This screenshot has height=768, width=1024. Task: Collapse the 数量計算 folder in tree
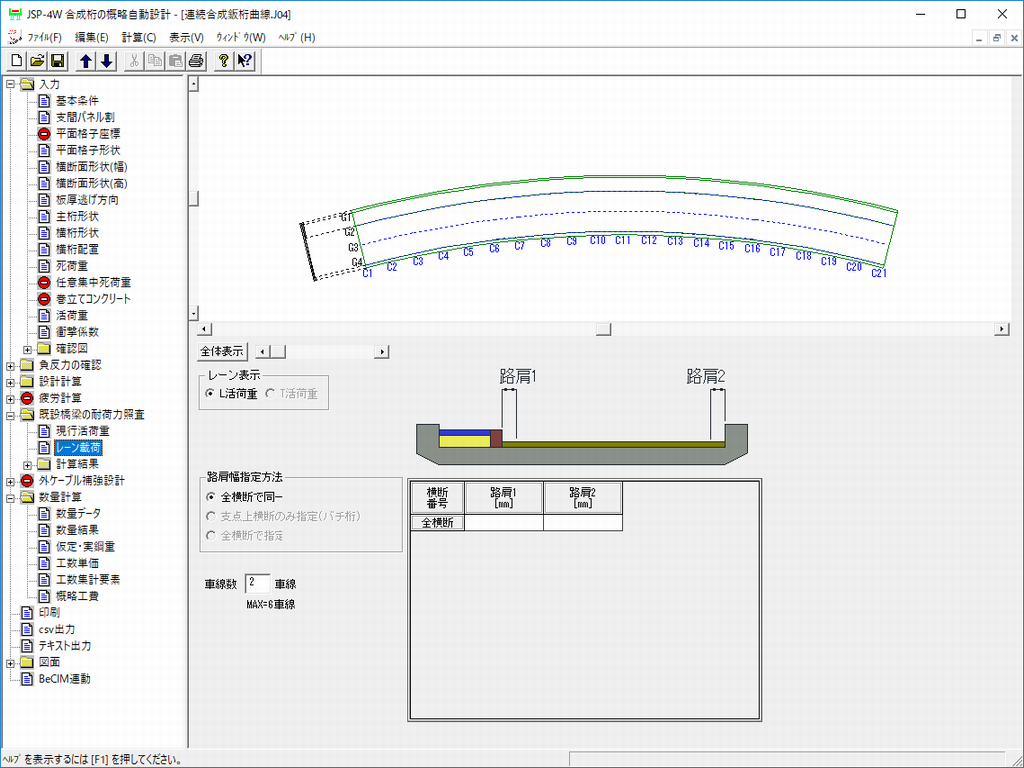11,497
